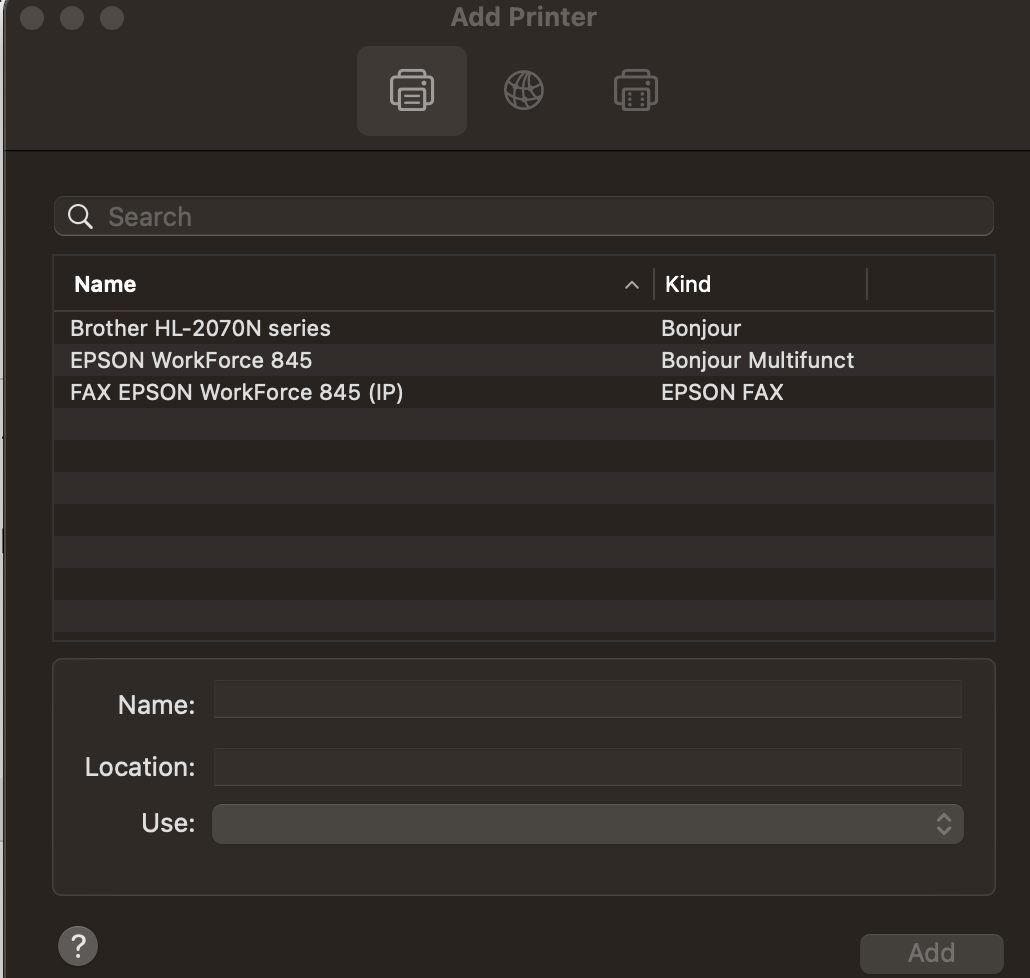Close the Add Printer window
1030x978 pixels.
pos(32,18)
